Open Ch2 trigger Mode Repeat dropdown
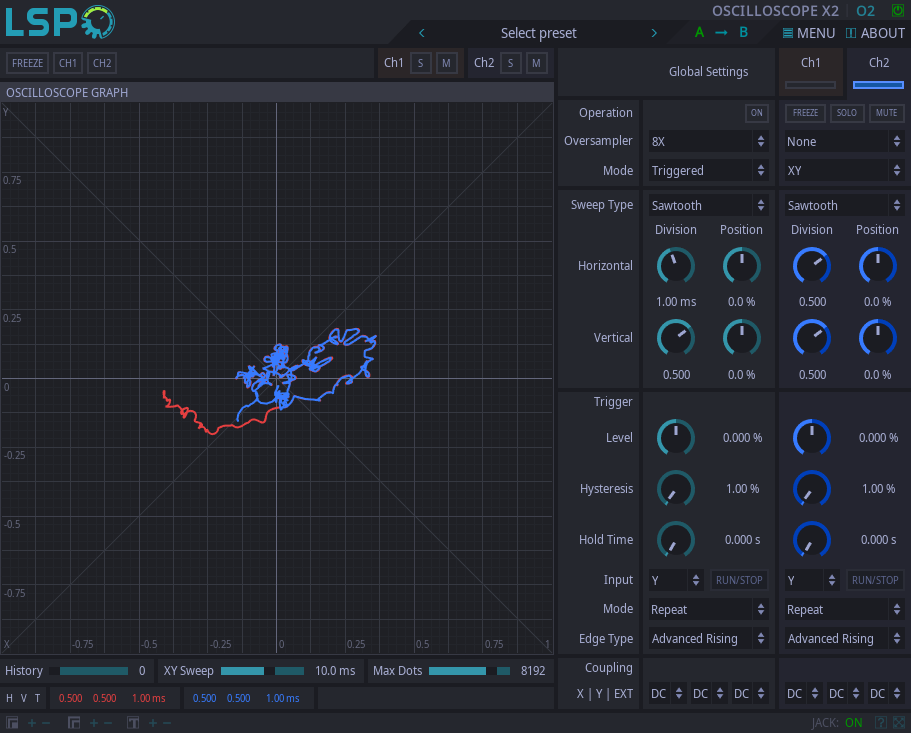Viewport: 911px width, 733px height. pyautogui.click(x=844, y=609)
